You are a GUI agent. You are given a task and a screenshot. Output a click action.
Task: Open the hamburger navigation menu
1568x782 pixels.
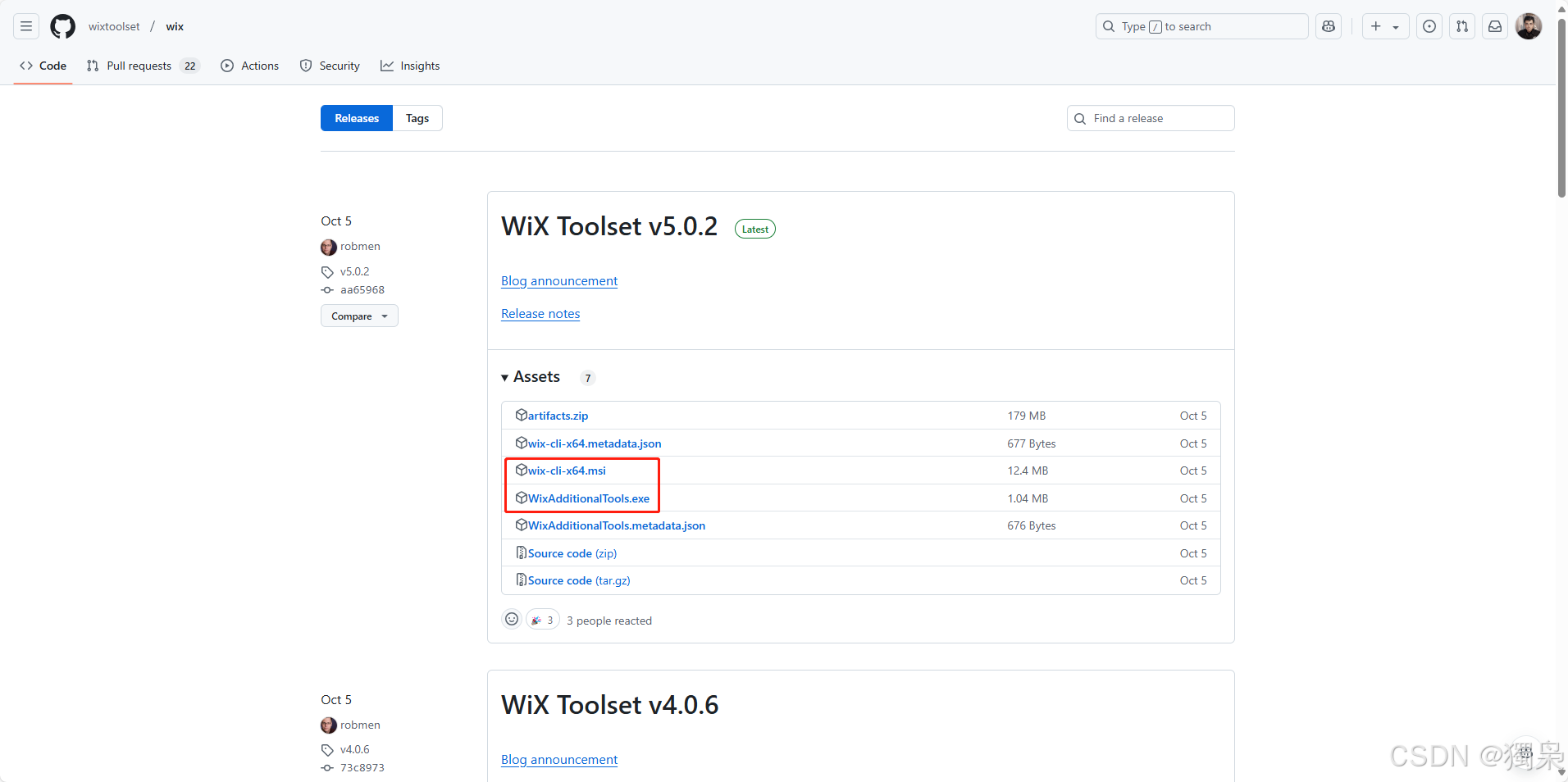click(x=26, y=26)
